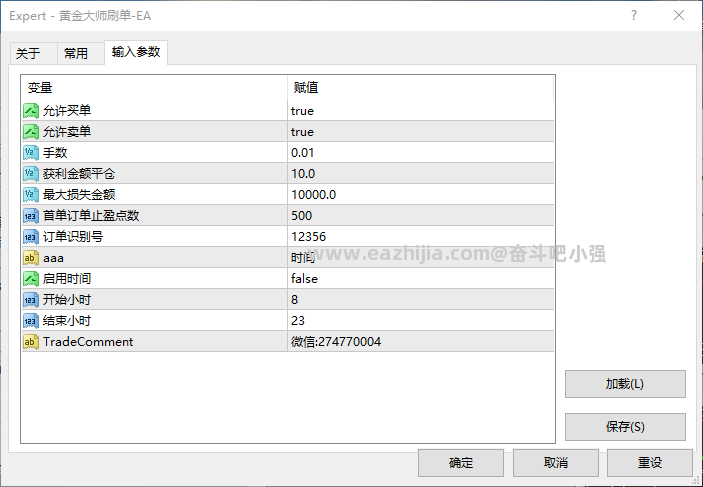Click the boolean icon beside 启用时间

click(31, 279)
